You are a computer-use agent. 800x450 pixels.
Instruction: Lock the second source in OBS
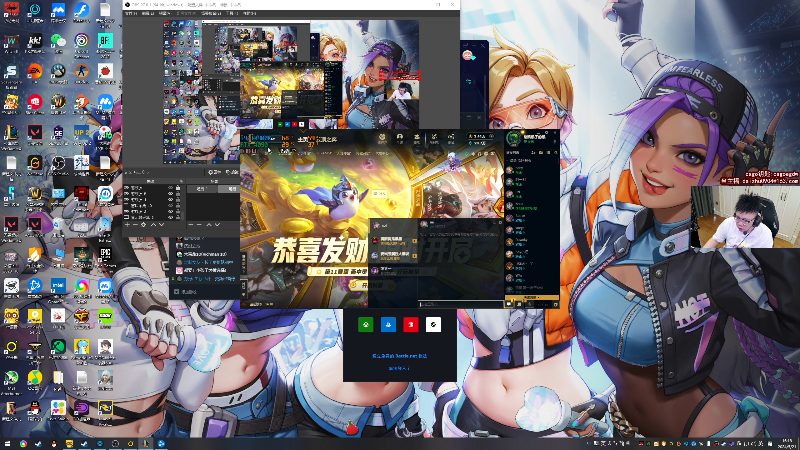click(x=178, y=194)
